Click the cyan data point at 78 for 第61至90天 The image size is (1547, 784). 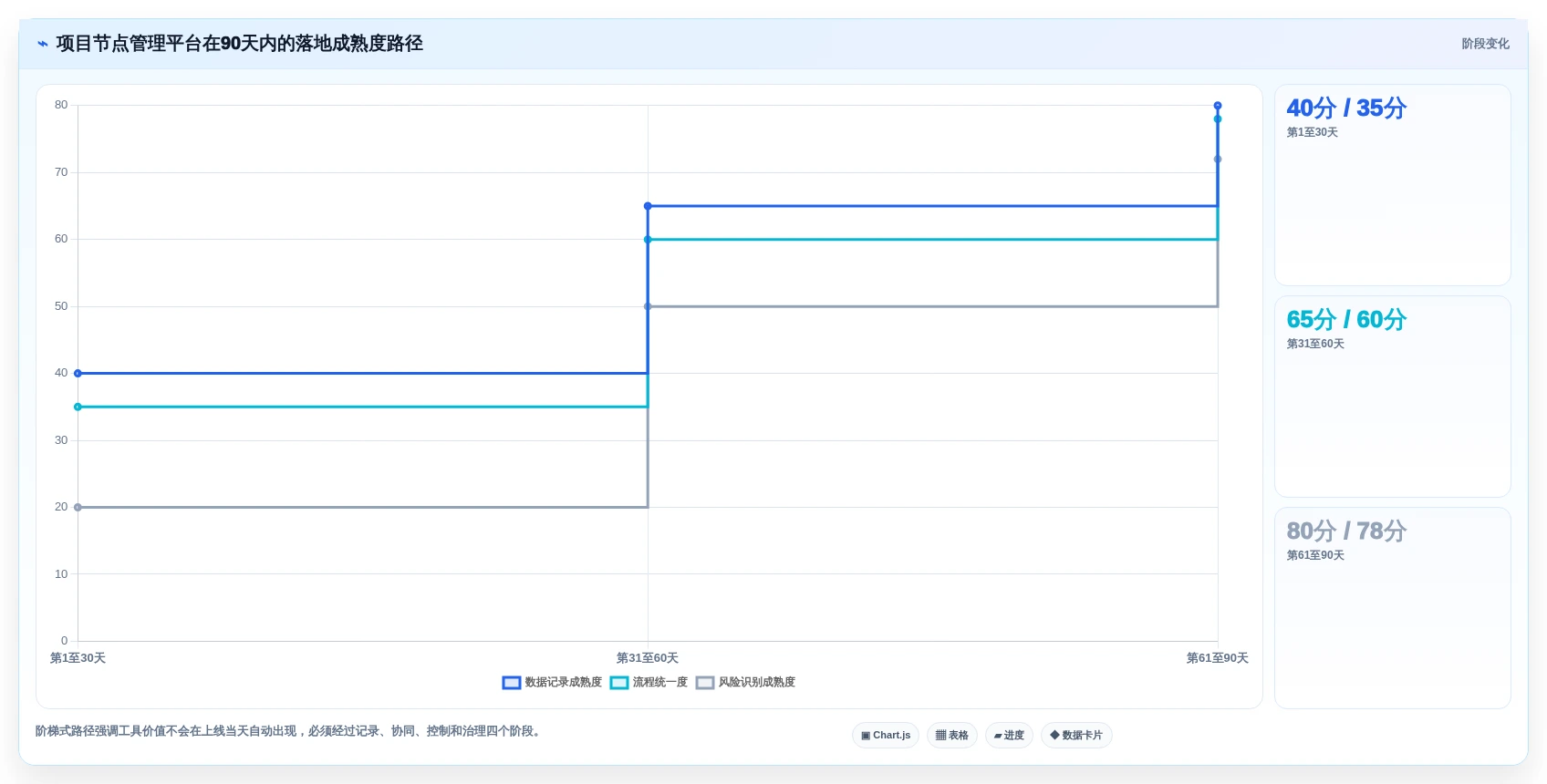tap(1218, 119)
